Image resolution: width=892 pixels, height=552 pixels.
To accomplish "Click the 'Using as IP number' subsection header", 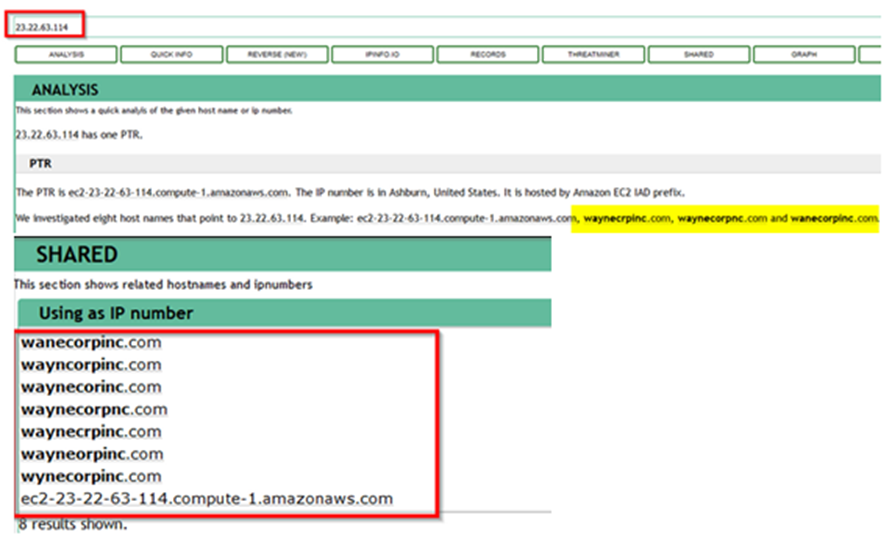I will tap(284, 313).
